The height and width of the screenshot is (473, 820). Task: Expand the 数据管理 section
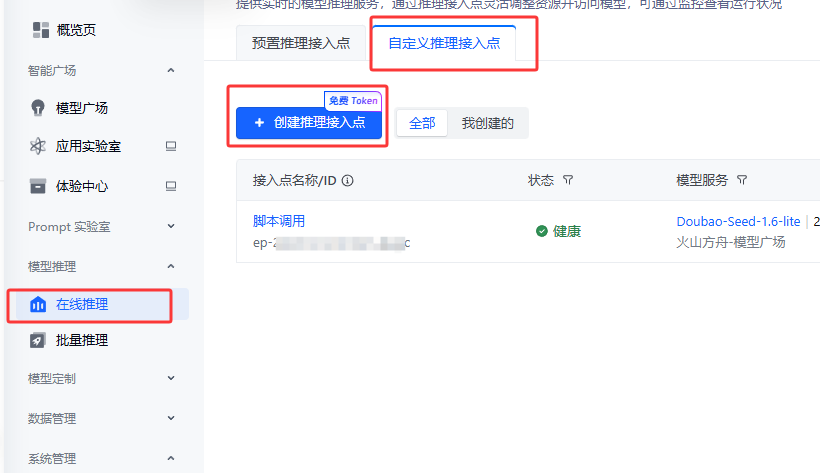171,418
